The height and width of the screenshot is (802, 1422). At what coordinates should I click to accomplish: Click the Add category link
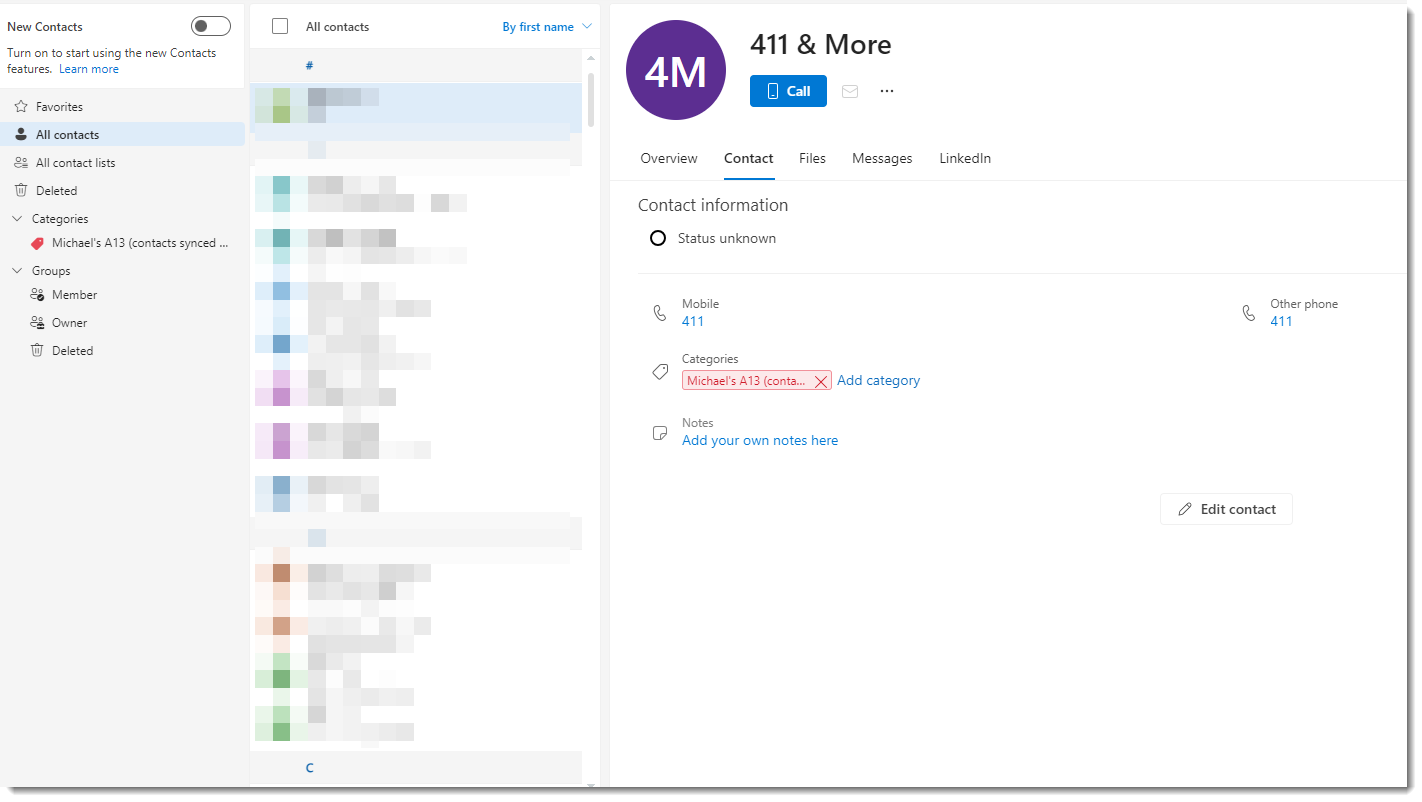tap(878, 380)
